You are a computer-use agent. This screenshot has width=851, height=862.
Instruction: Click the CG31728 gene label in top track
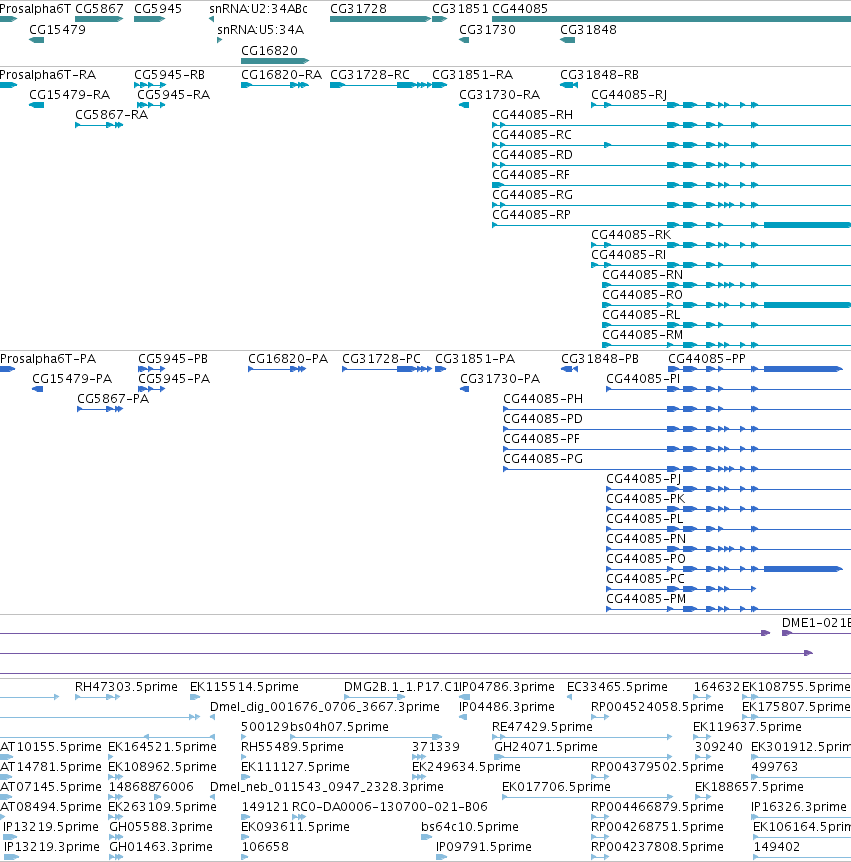click(358, 9)
